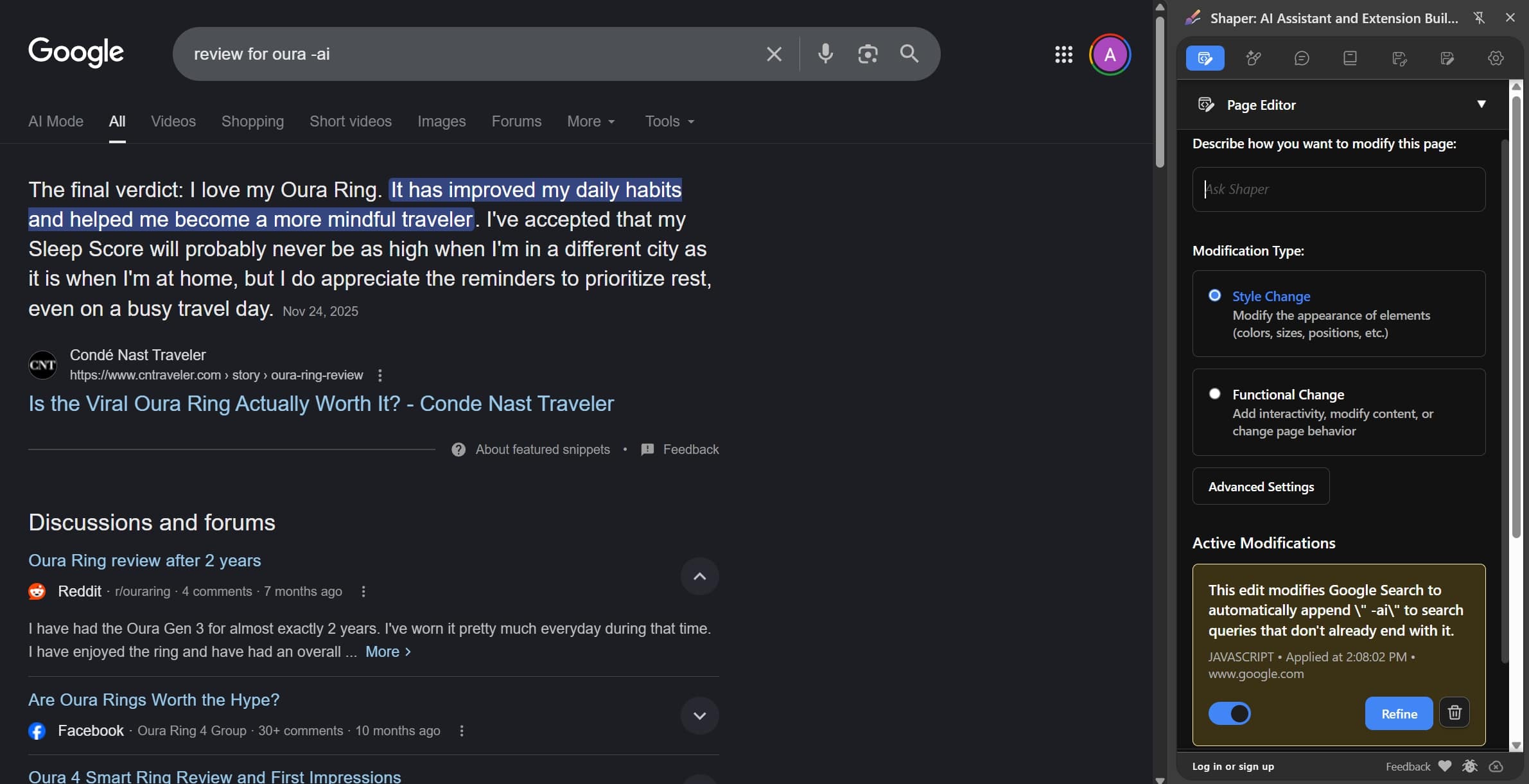
Task: Switch to AI Mode tab
Action: 55,121
